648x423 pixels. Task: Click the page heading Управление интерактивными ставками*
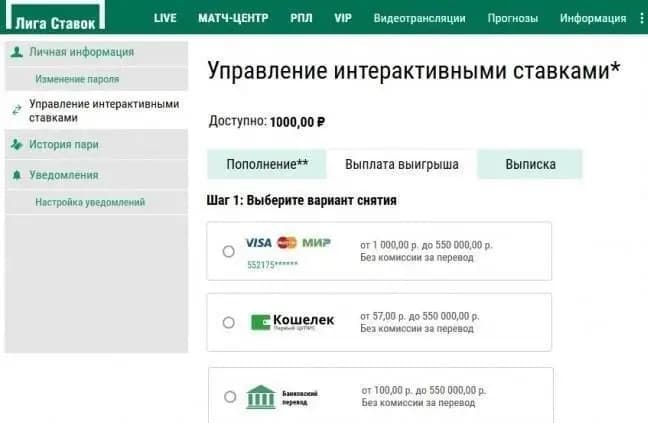[414, 70]
